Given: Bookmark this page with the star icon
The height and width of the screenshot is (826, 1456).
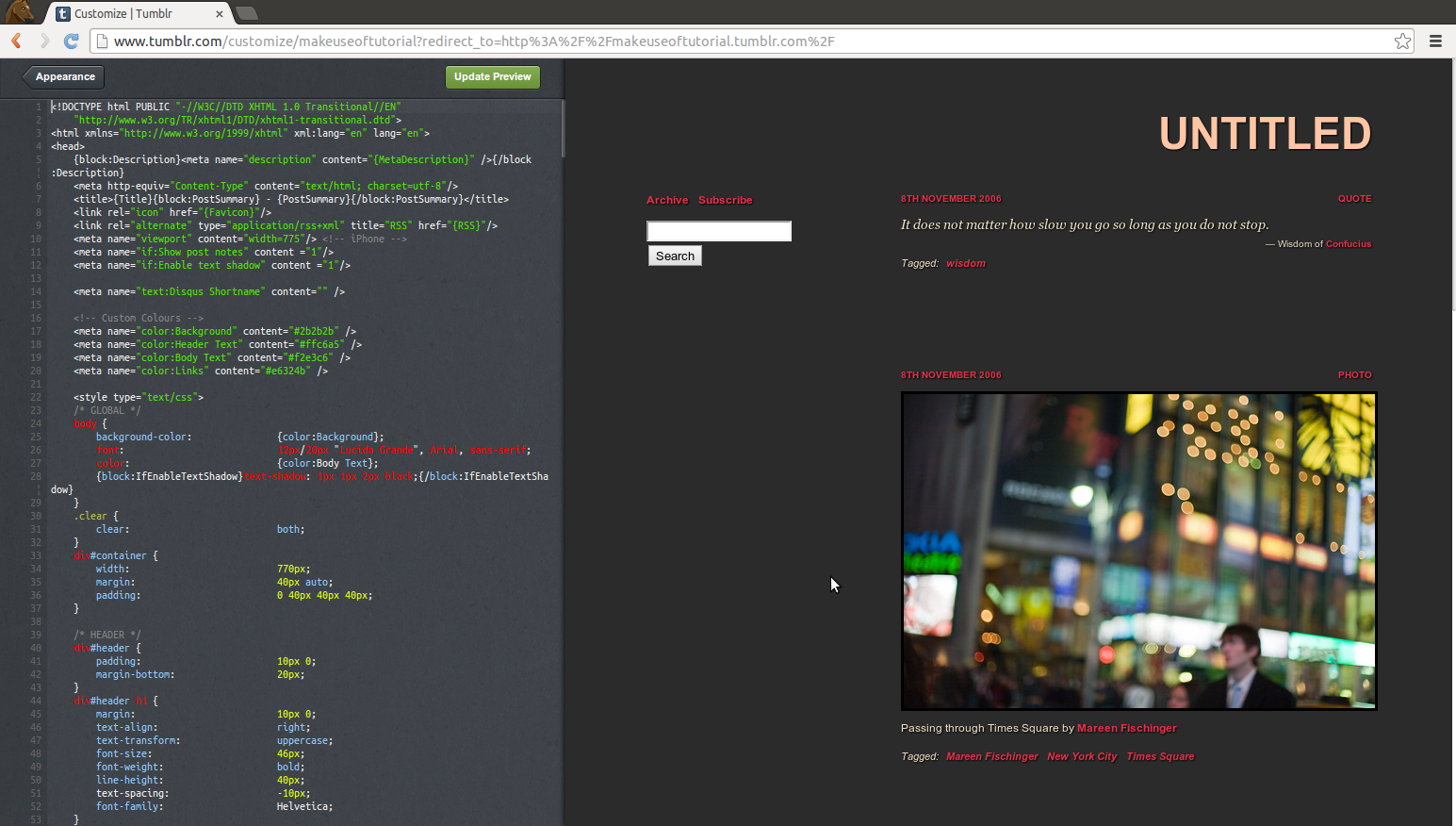Looking at the screenshot, I should click(x=1402, y=41).
